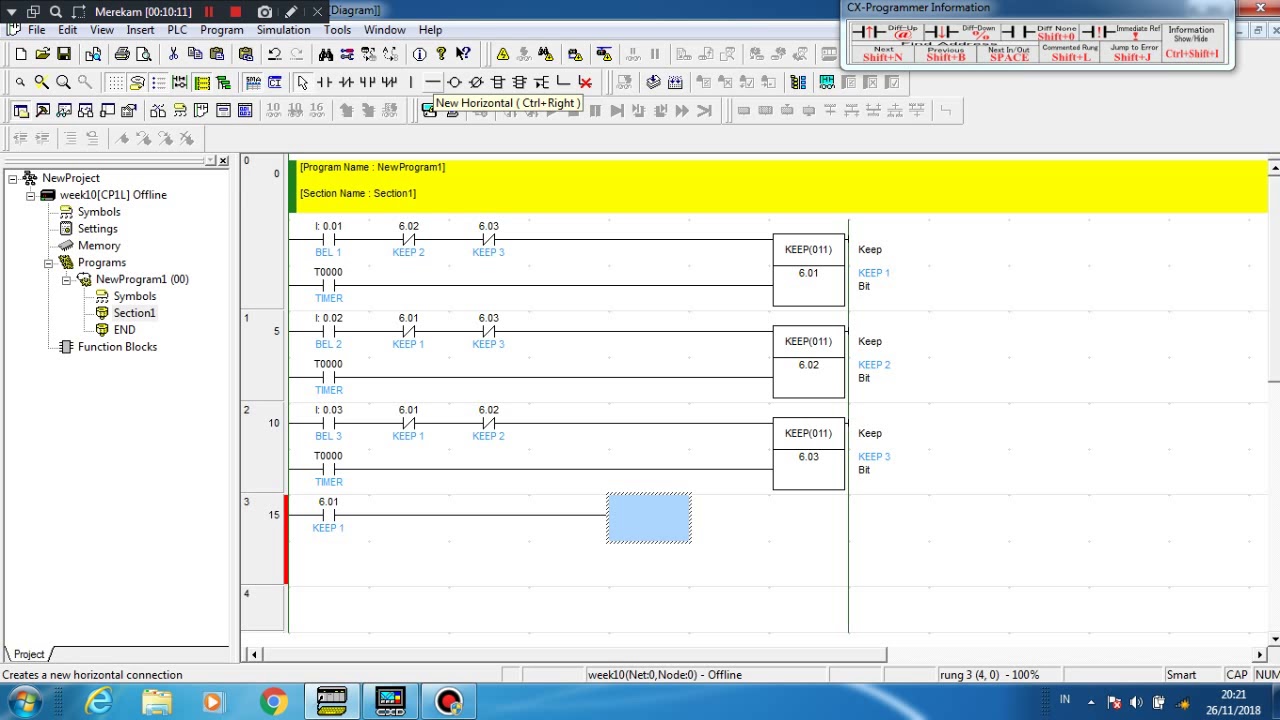Open a project with the folder icon
1280x720 pixels.
click(42, 54)
